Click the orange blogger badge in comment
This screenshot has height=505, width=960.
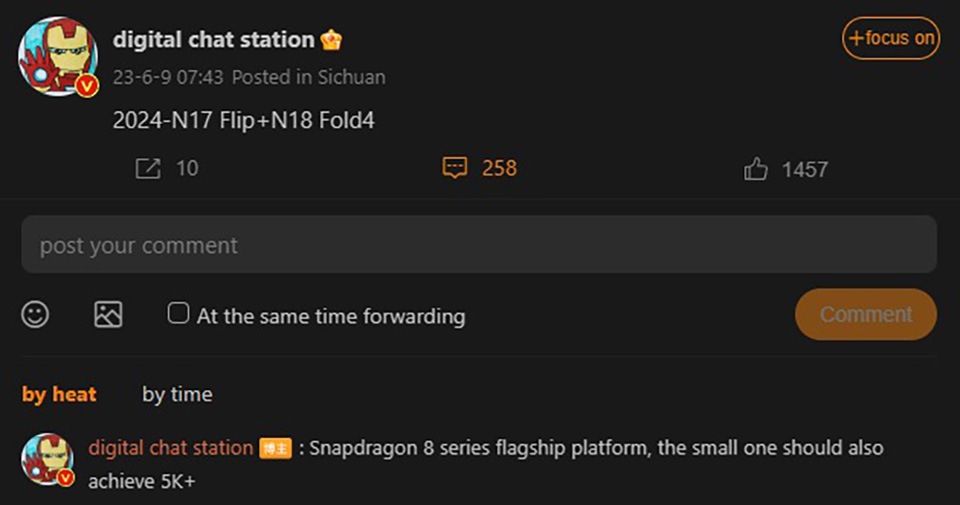(276, 449)
